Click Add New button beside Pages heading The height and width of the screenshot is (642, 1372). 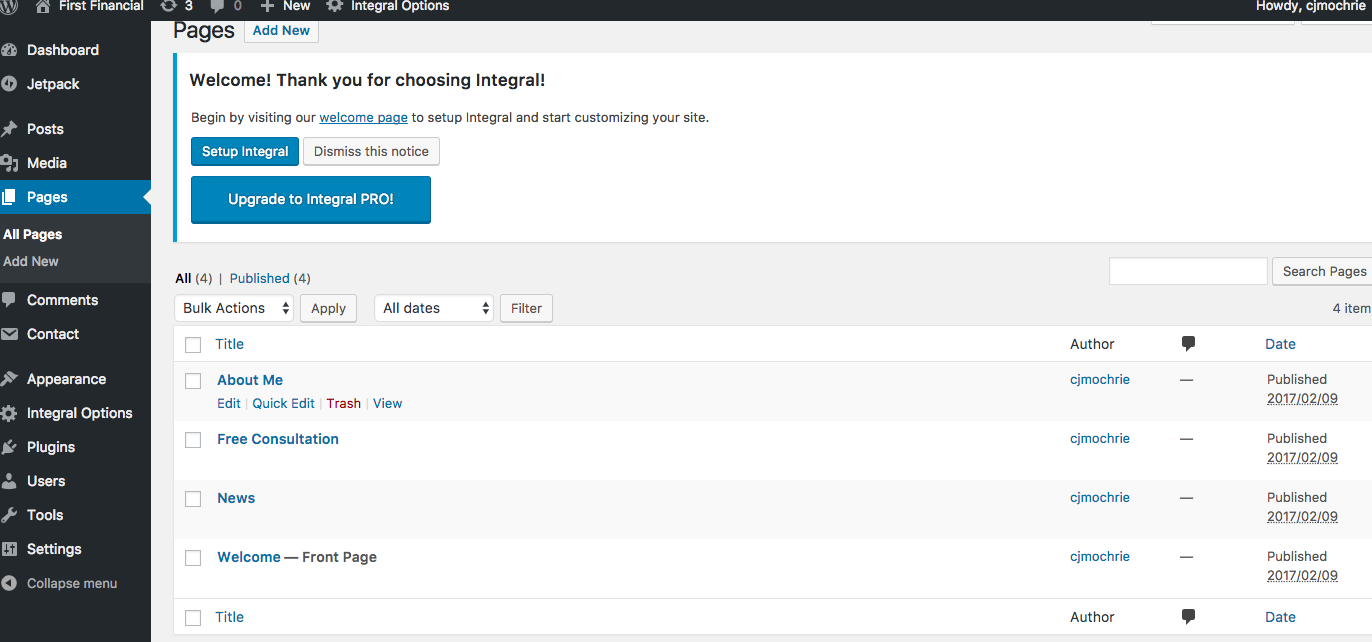(281, 30)
